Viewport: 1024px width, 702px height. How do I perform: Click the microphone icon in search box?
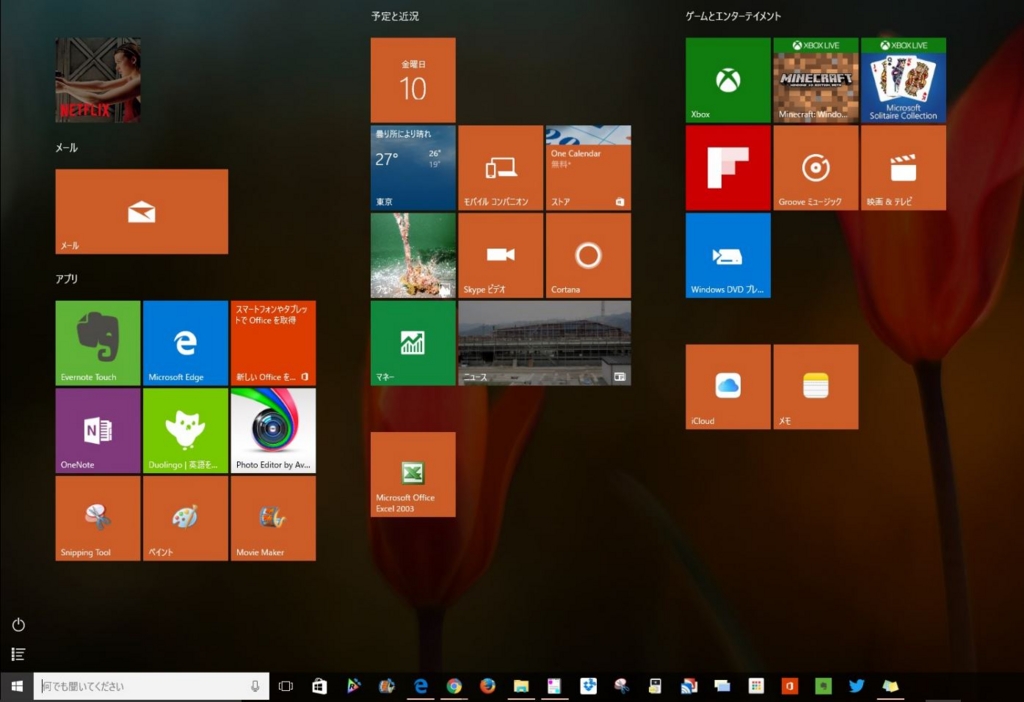click(255, 686)
